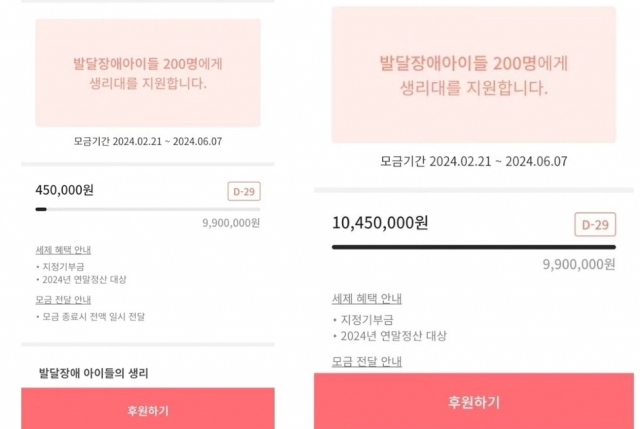Click the pink banner above the 450,000원 campaign
The height and width of the screenshot is (429, 640).
tap(148, 73)
